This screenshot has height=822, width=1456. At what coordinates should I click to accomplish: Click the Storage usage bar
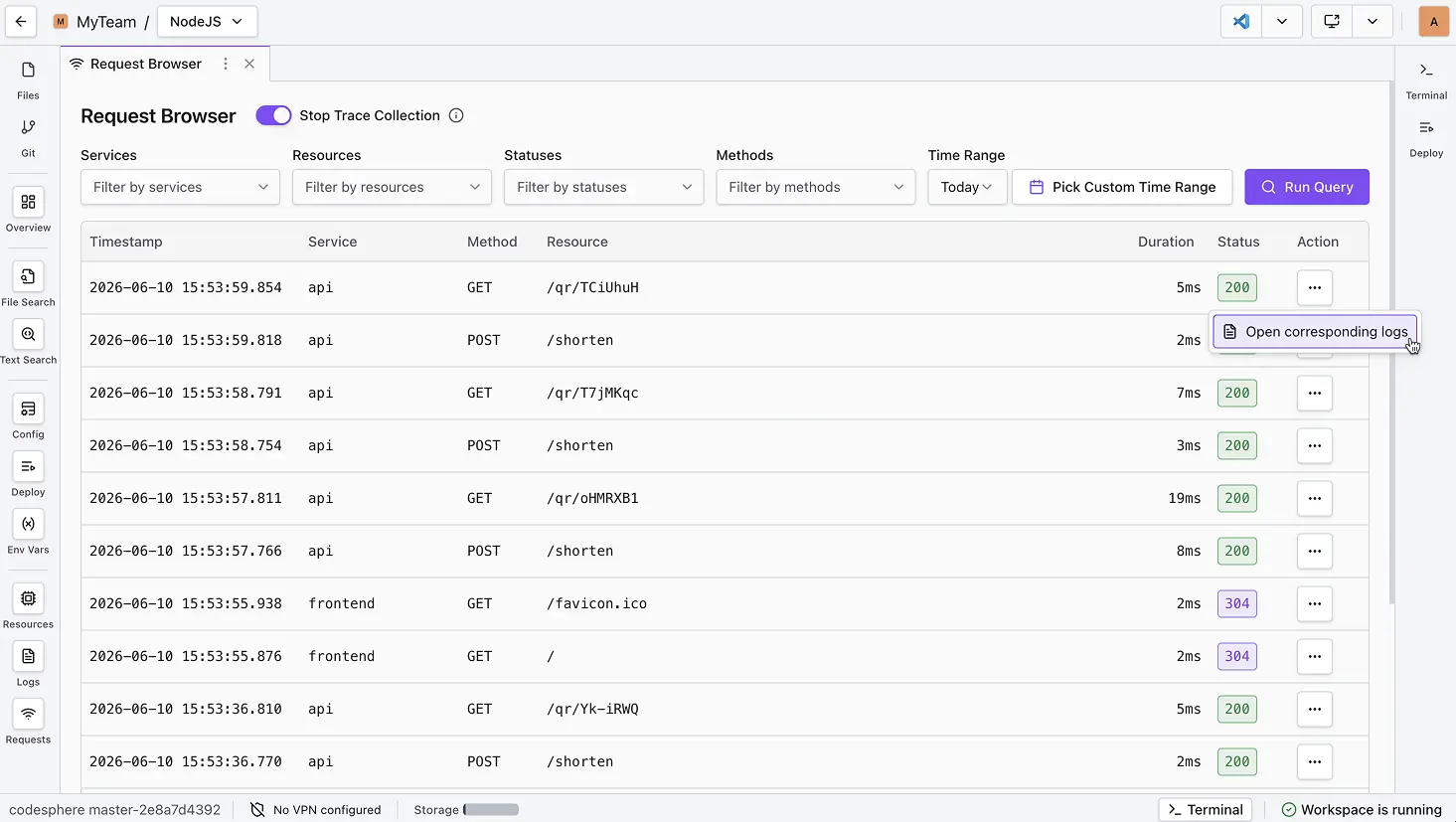[x=491, y=810]
